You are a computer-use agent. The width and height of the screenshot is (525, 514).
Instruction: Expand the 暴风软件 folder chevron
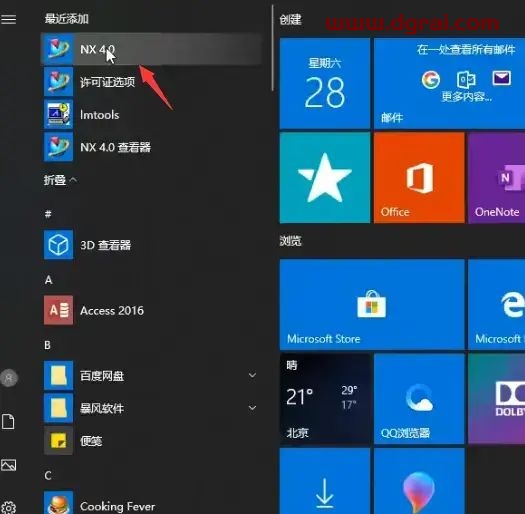(x=252, y=408)
